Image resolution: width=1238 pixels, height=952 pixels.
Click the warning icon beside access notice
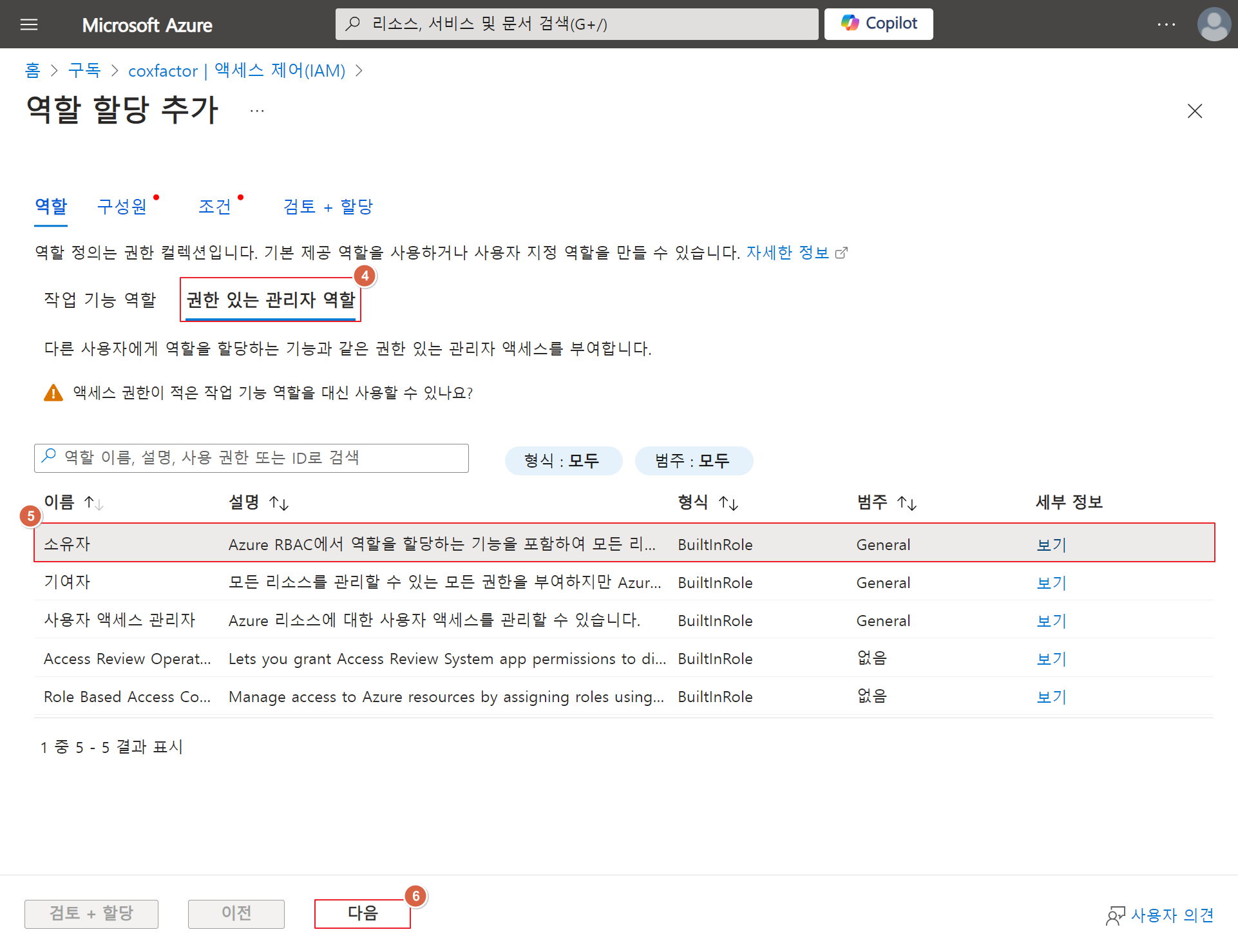point(53,393)
